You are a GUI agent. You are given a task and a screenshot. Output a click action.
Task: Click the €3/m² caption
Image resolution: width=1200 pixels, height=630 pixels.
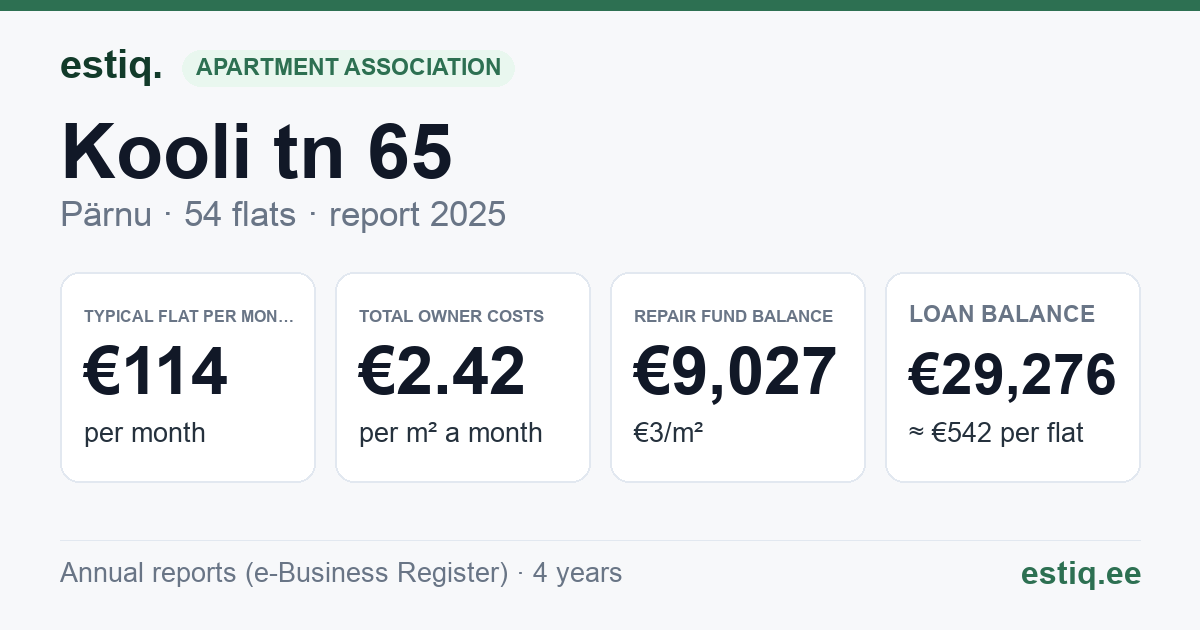point(669,433)
